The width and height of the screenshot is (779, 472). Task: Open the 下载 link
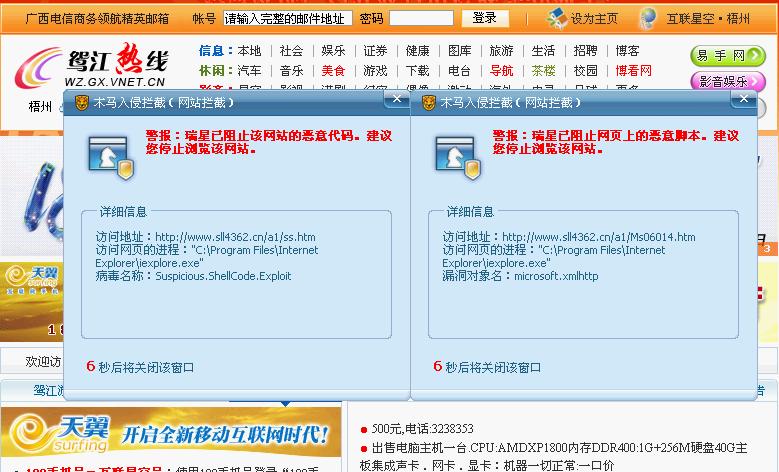(x=417, y=71)
